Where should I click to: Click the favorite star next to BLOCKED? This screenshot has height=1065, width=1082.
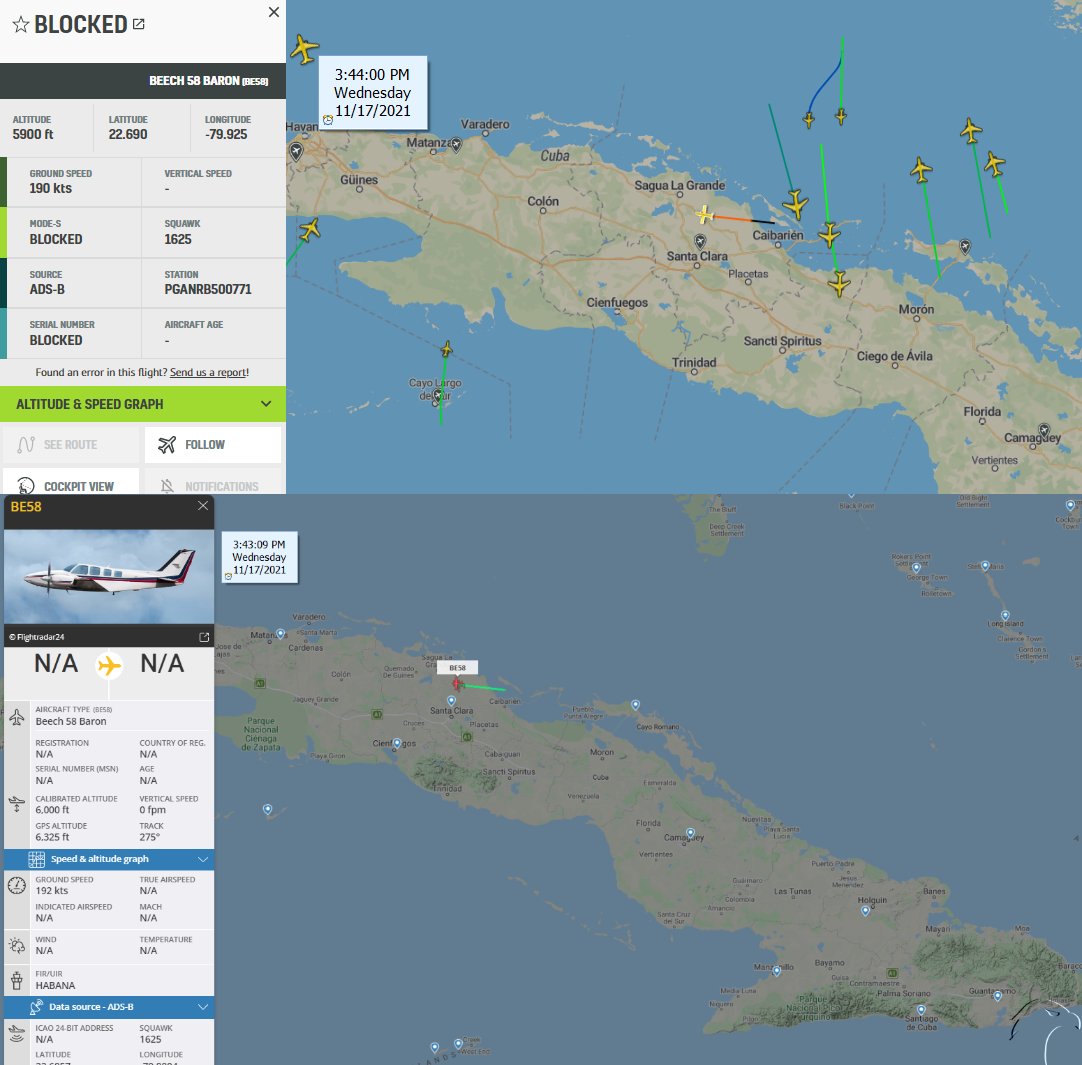pyautogui.click(x=21, y=25)
